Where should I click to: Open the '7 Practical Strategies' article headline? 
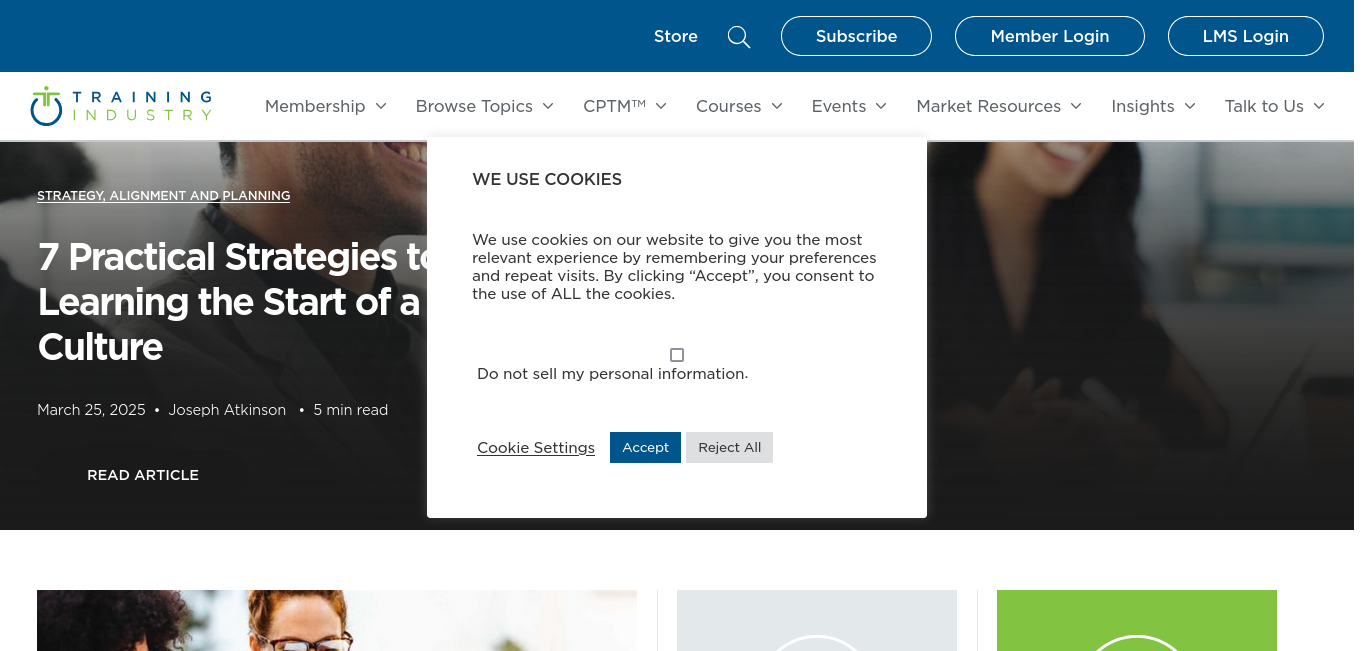232,302
